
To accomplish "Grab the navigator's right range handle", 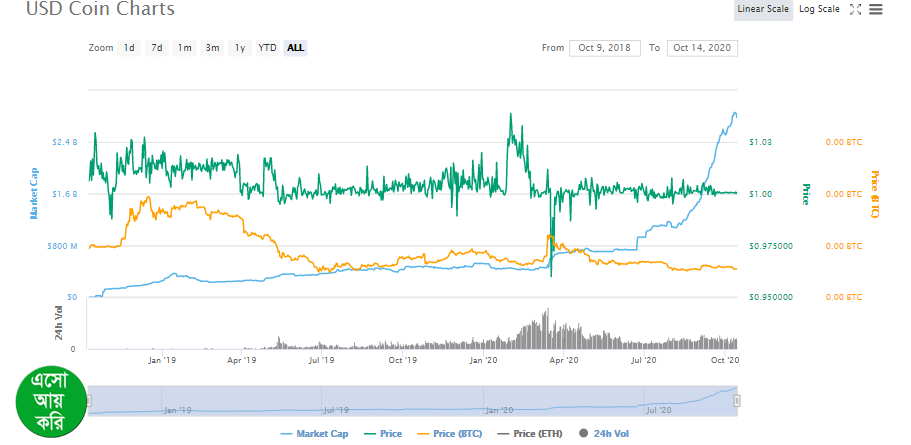I will point(737,400).
